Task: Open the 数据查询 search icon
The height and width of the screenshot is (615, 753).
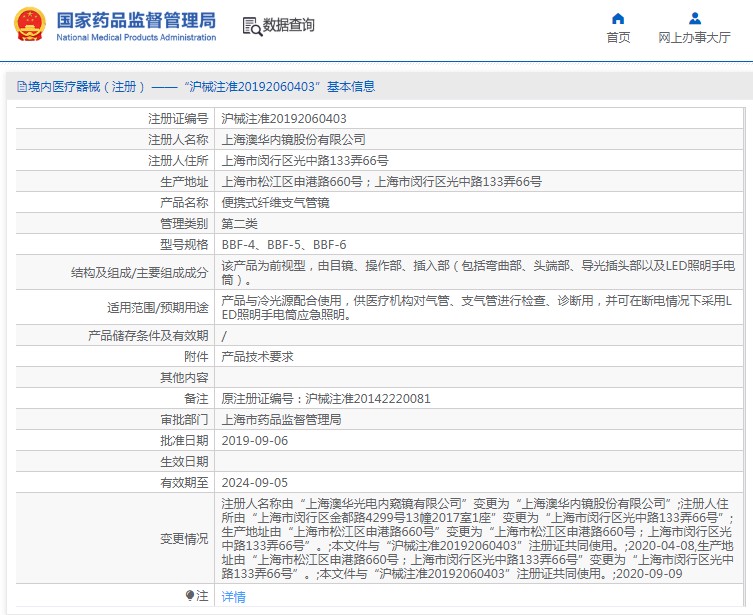Action: [x=252, y=26]
